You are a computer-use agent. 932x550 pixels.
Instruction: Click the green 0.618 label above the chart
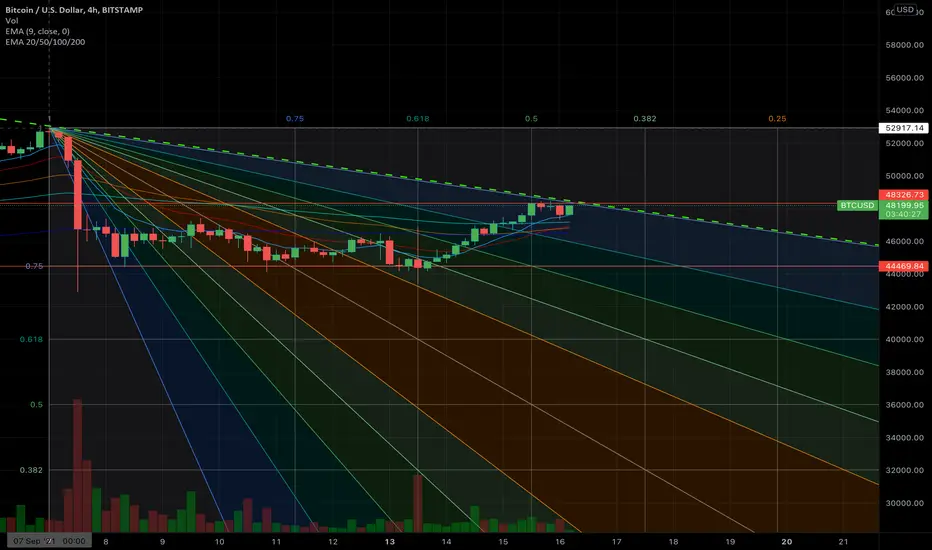(x=417, y=119)
